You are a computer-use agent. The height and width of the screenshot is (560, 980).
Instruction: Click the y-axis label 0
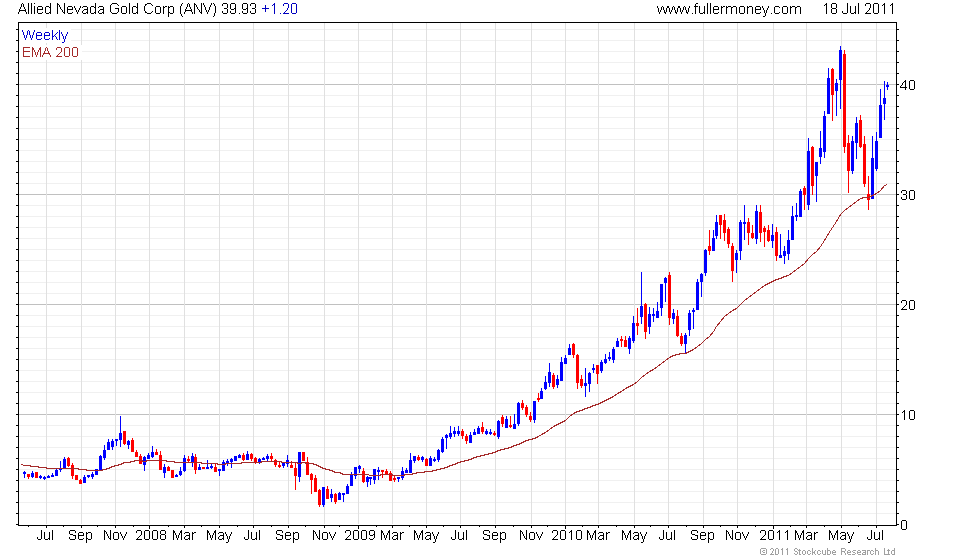(x=904, y=525)
